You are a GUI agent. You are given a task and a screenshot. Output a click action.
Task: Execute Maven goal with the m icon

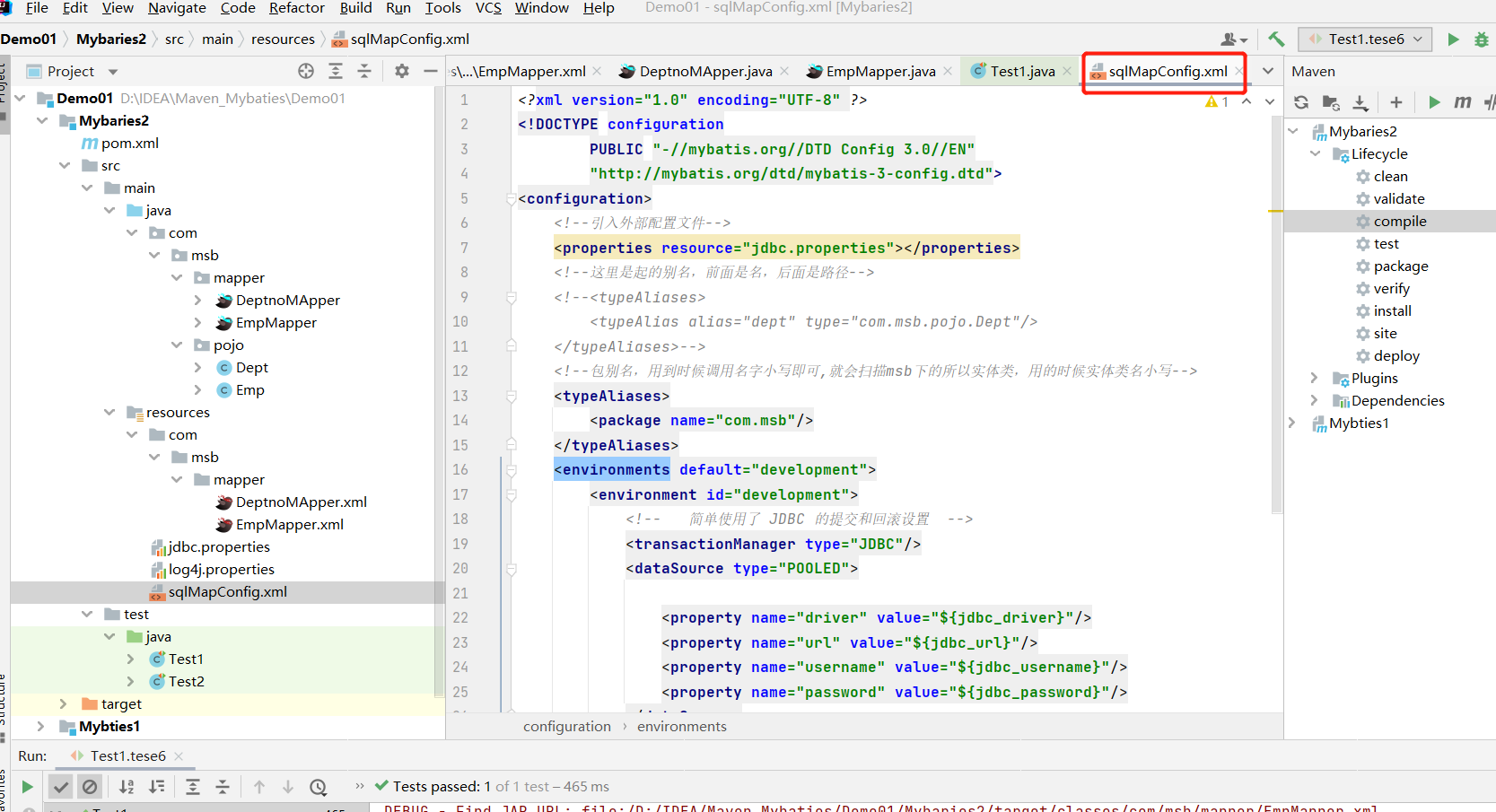click(x=1463, y=102)
